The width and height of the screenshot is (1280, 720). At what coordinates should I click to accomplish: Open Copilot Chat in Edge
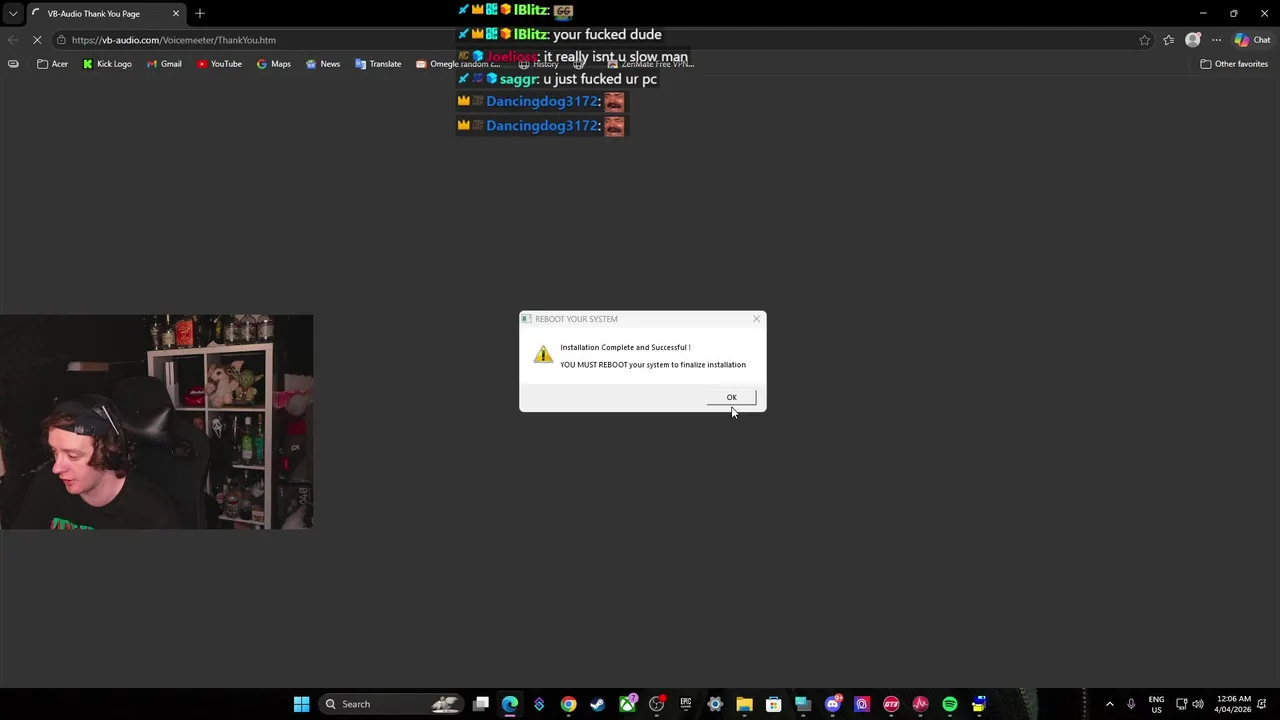click(x=1253, y=40)
